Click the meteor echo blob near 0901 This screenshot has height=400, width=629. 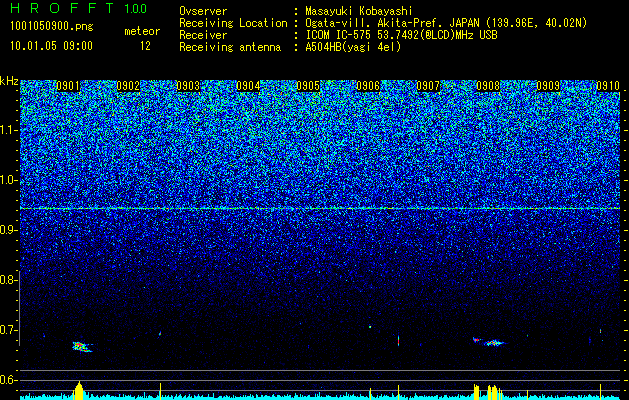click(x=82, y=347)
